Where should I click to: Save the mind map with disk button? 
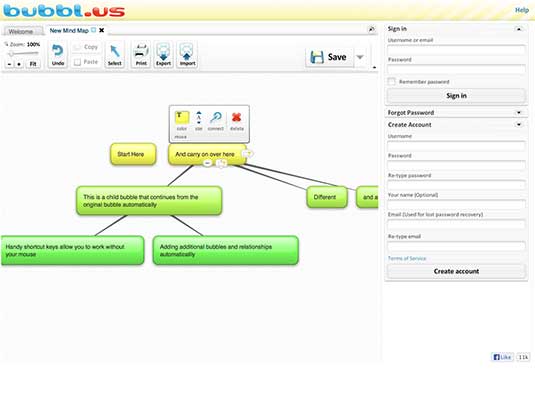[x=329, y=57]
